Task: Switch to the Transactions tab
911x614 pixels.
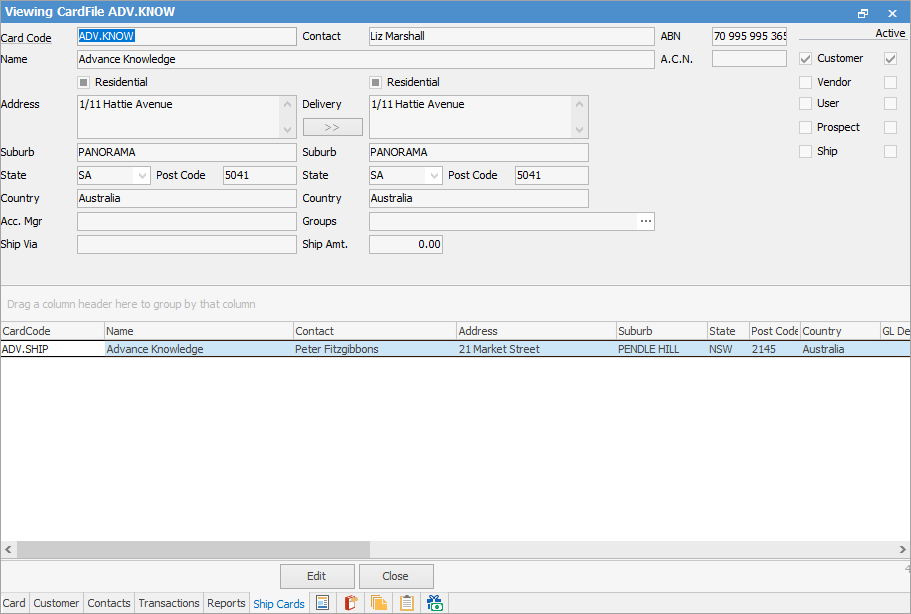Action: pyautogui.click(x=169, y=603)
